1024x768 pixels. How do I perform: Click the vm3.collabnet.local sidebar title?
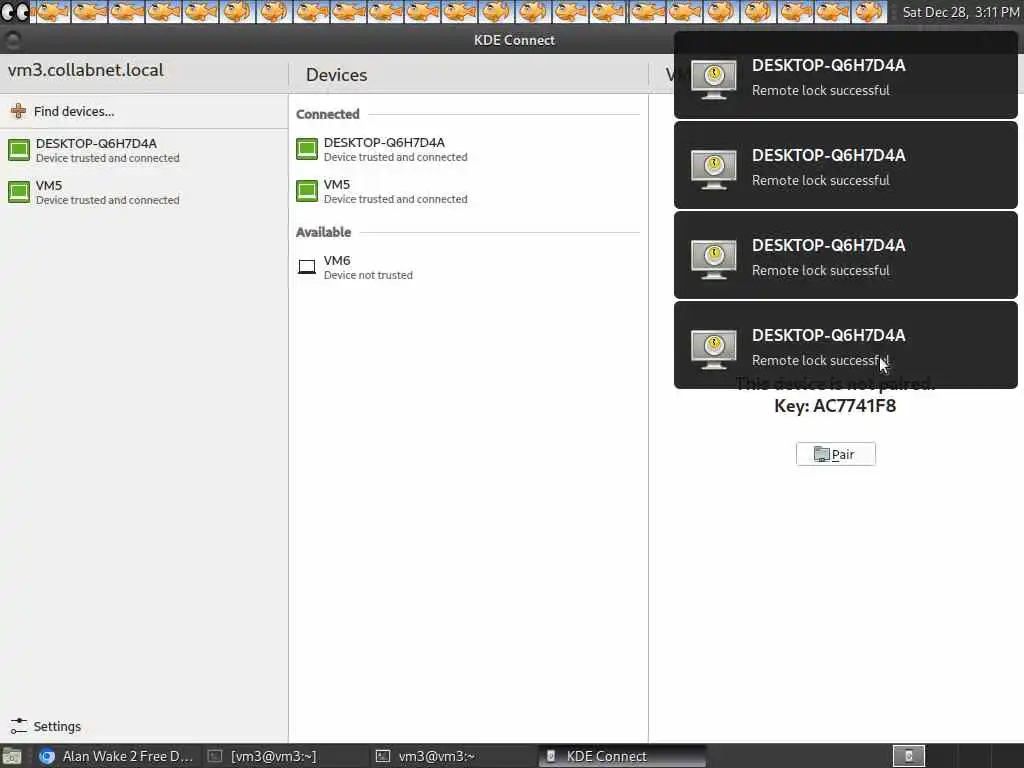(x=86, y=70)
